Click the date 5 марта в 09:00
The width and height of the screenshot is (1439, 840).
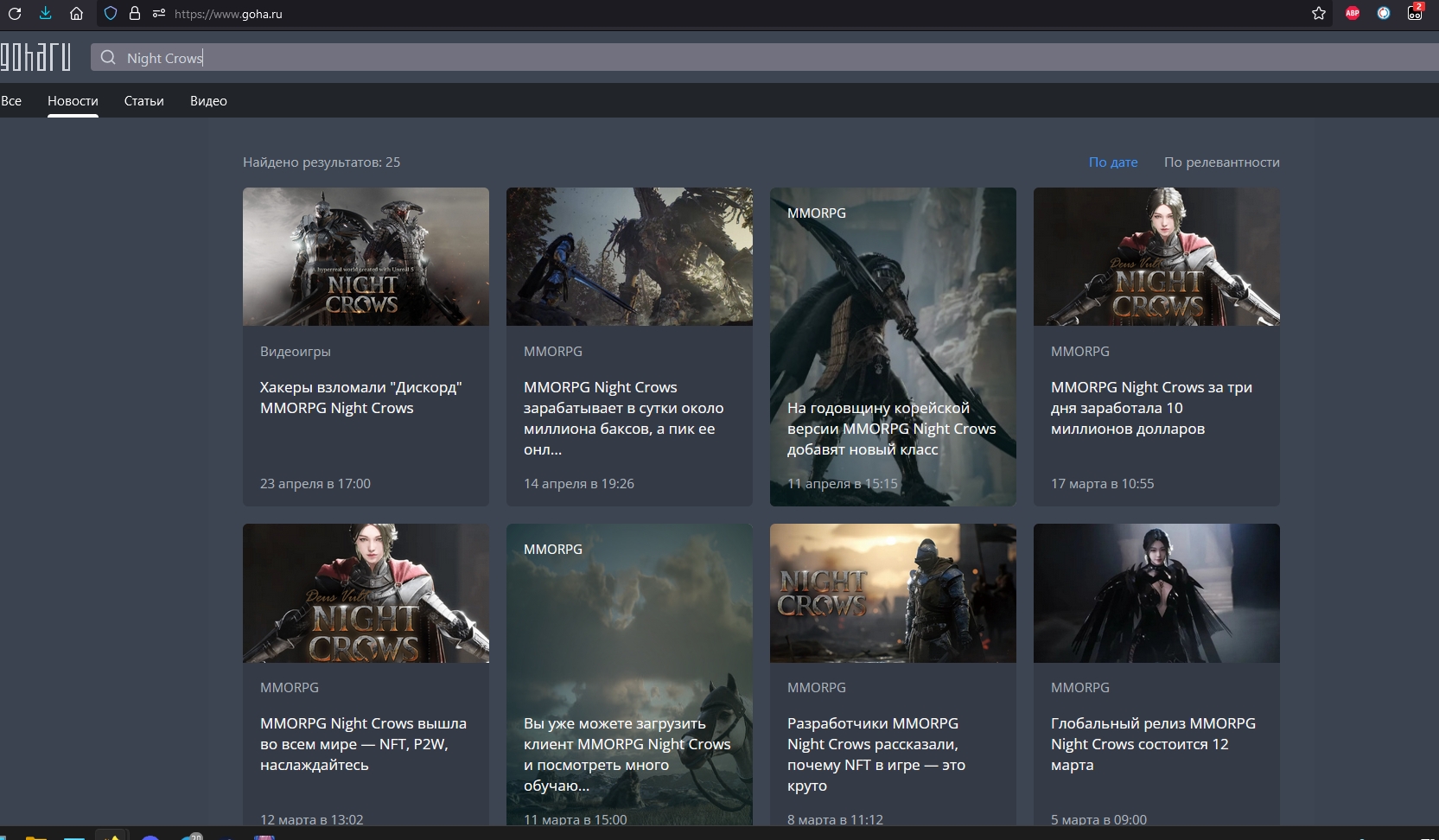[x=1099, y=819]
